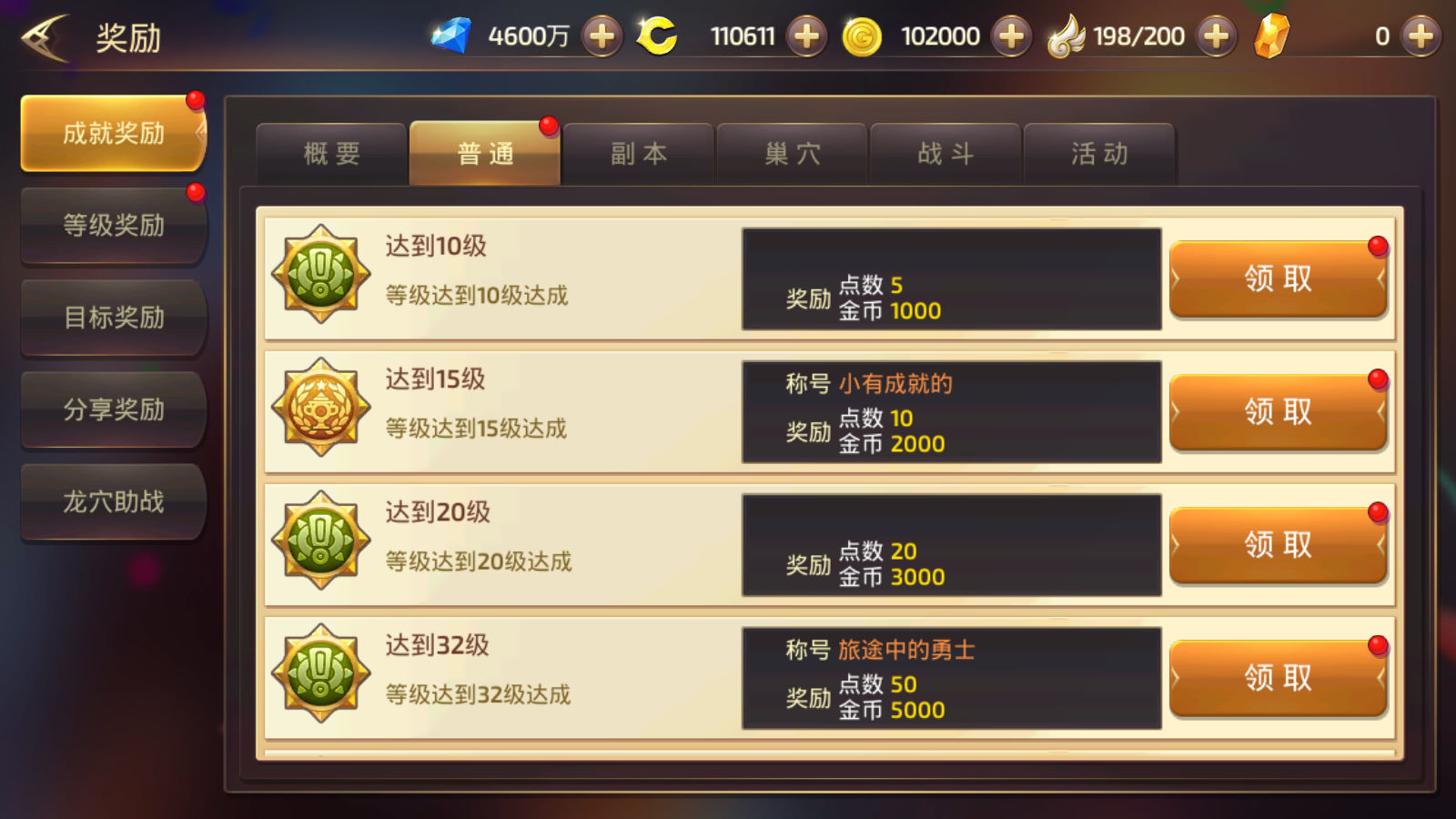Image resolution: width=1456 pixels, height=819 pixels.
Task: Click the winged stamina icon
Action: [x=1067, y=36]
